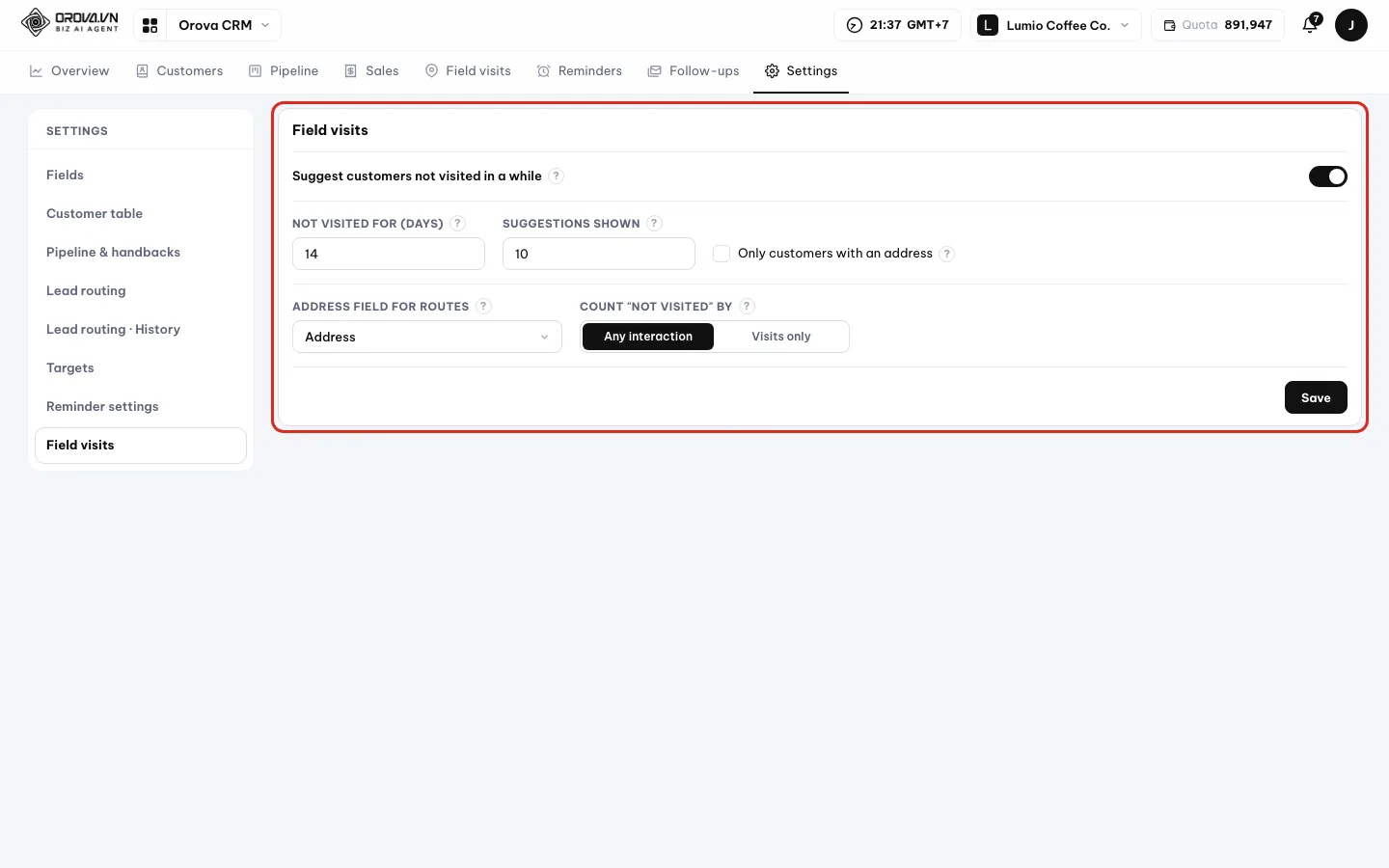Switch to the Pipeline tab
This screenshot has height=868, width=1389.
click(284, 70)
